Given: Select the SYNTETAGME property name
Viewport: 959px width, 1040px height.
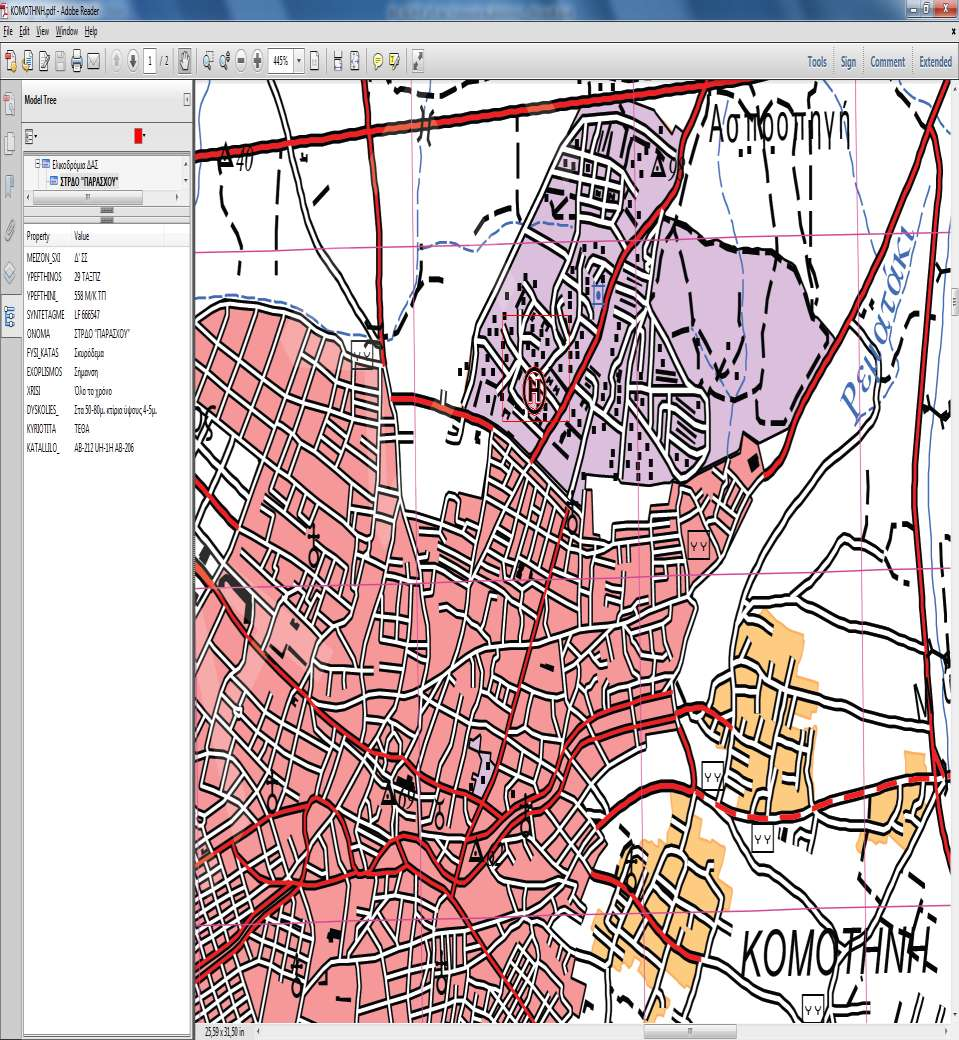Looking at the screenshot, I should [45, 314].
